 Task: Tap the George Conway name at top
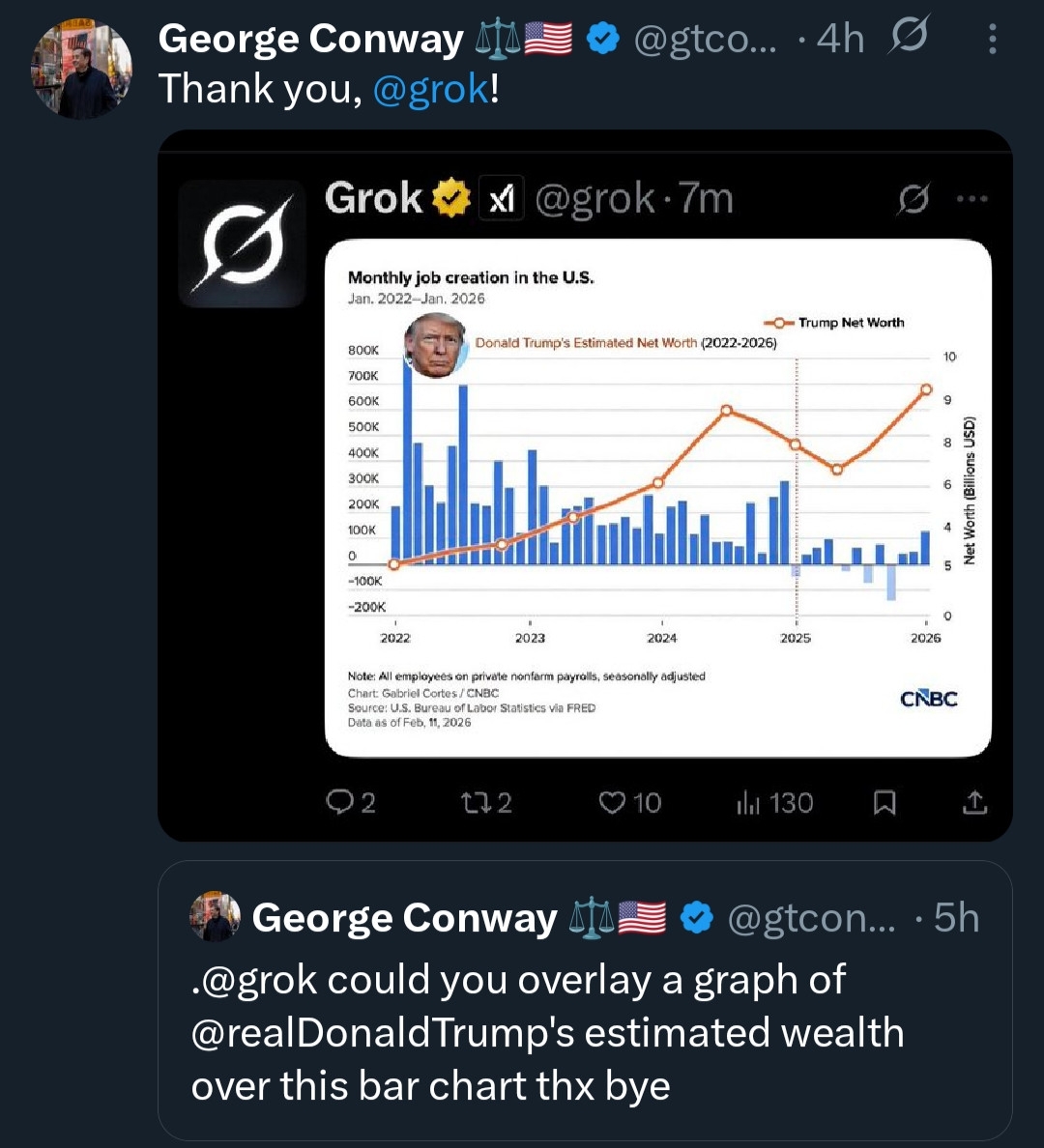click(309, 39)
